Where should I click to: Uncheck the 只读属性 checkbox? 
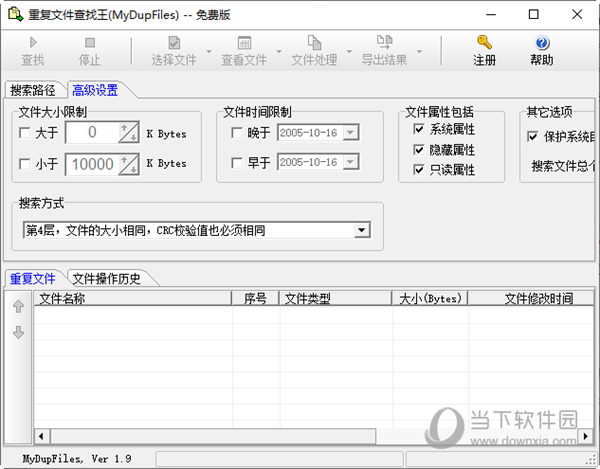[419, 169]
